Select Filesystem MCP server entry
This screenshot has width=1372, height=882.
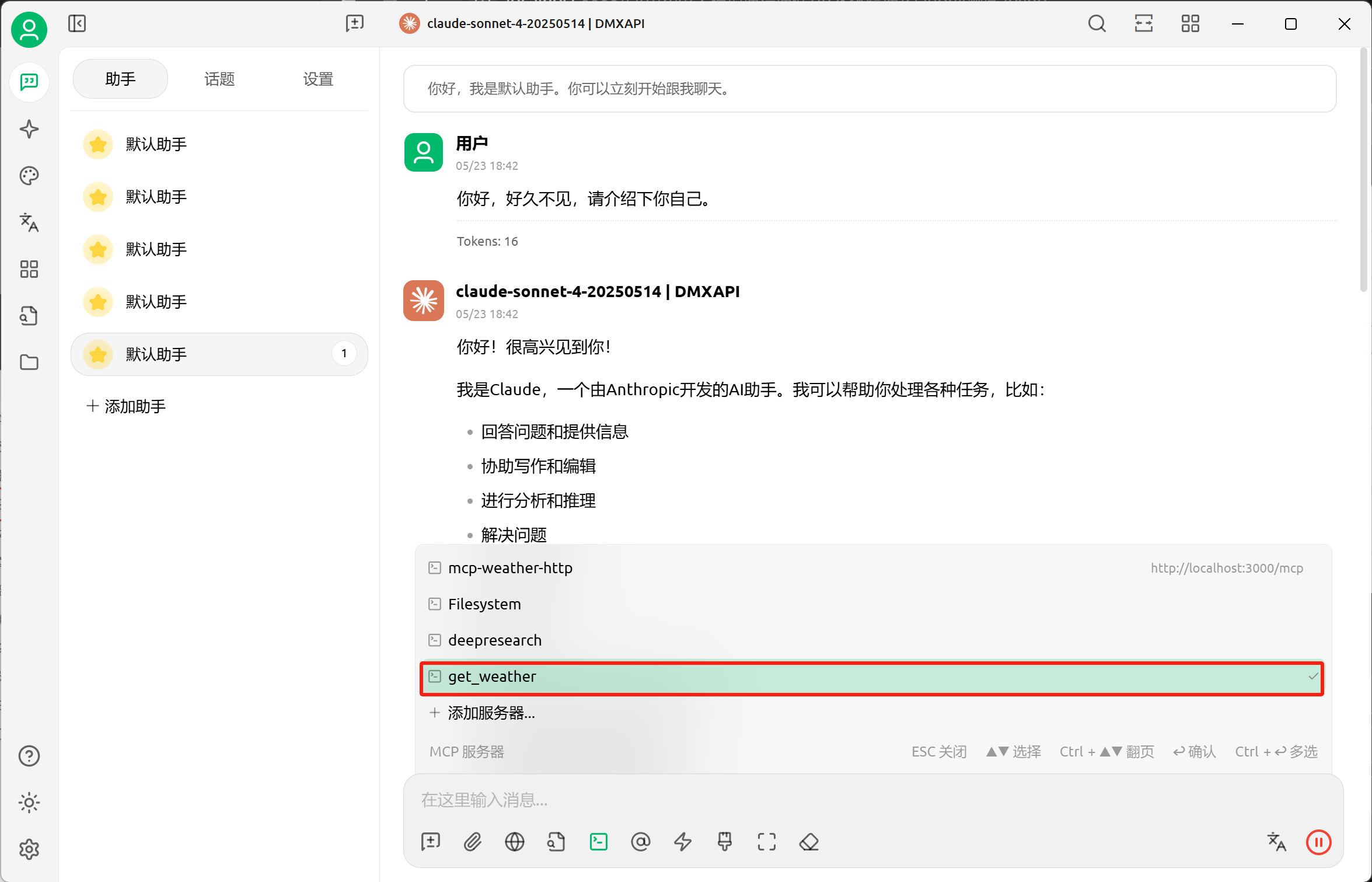872,604
